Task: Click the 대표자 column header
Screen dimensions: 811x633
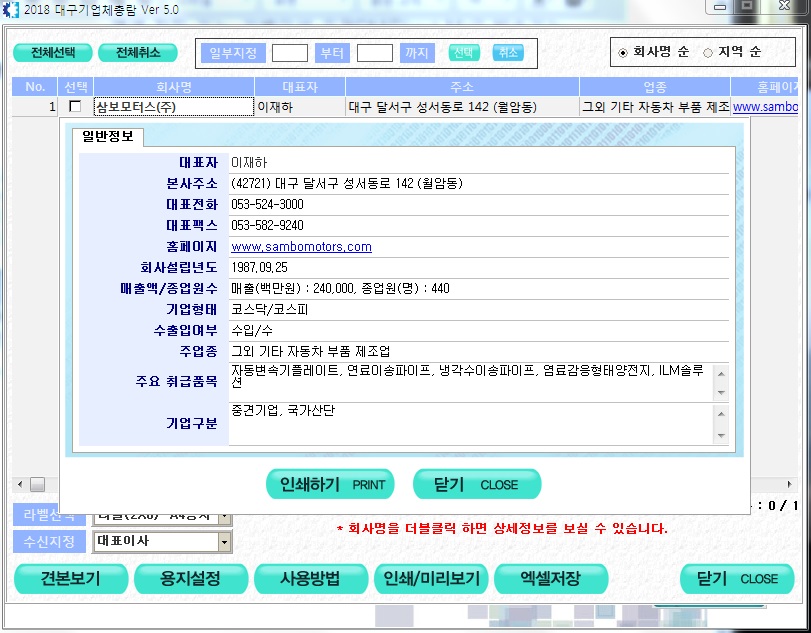Action: tap(300, 87)
